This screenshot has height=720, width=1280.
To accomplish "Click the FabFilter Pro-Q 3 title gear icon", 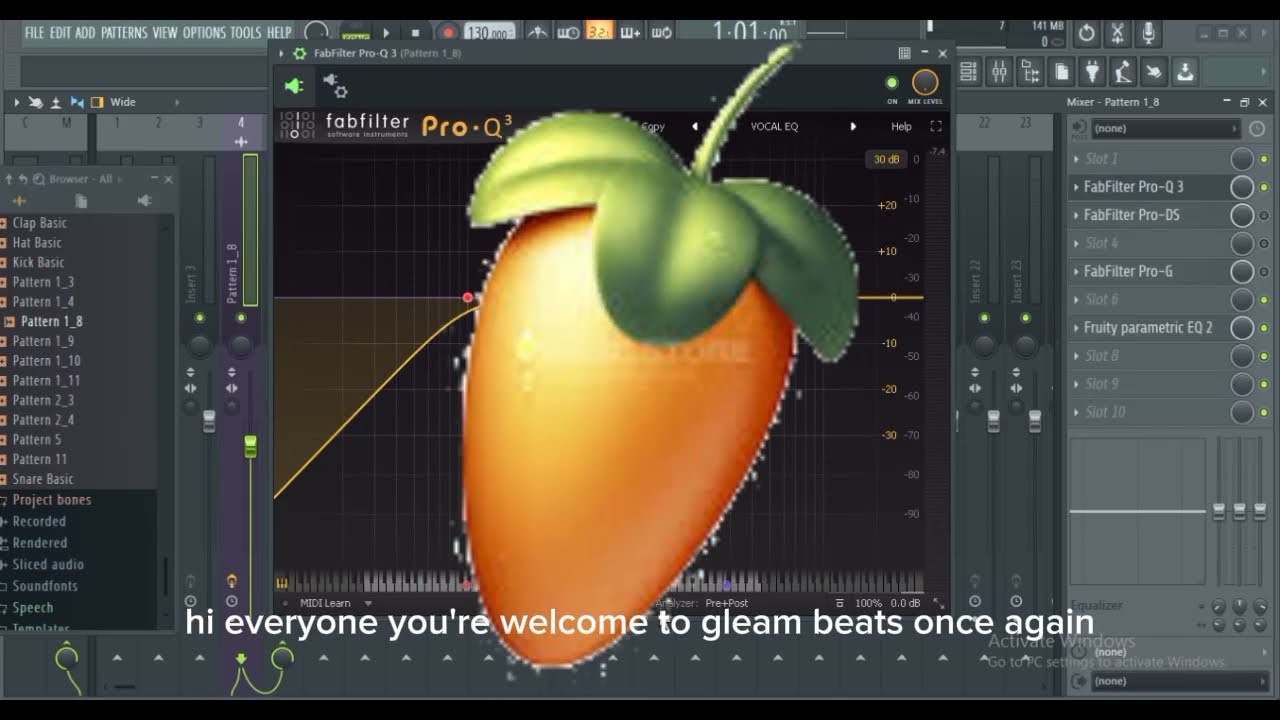I will (x=299, y=53).
